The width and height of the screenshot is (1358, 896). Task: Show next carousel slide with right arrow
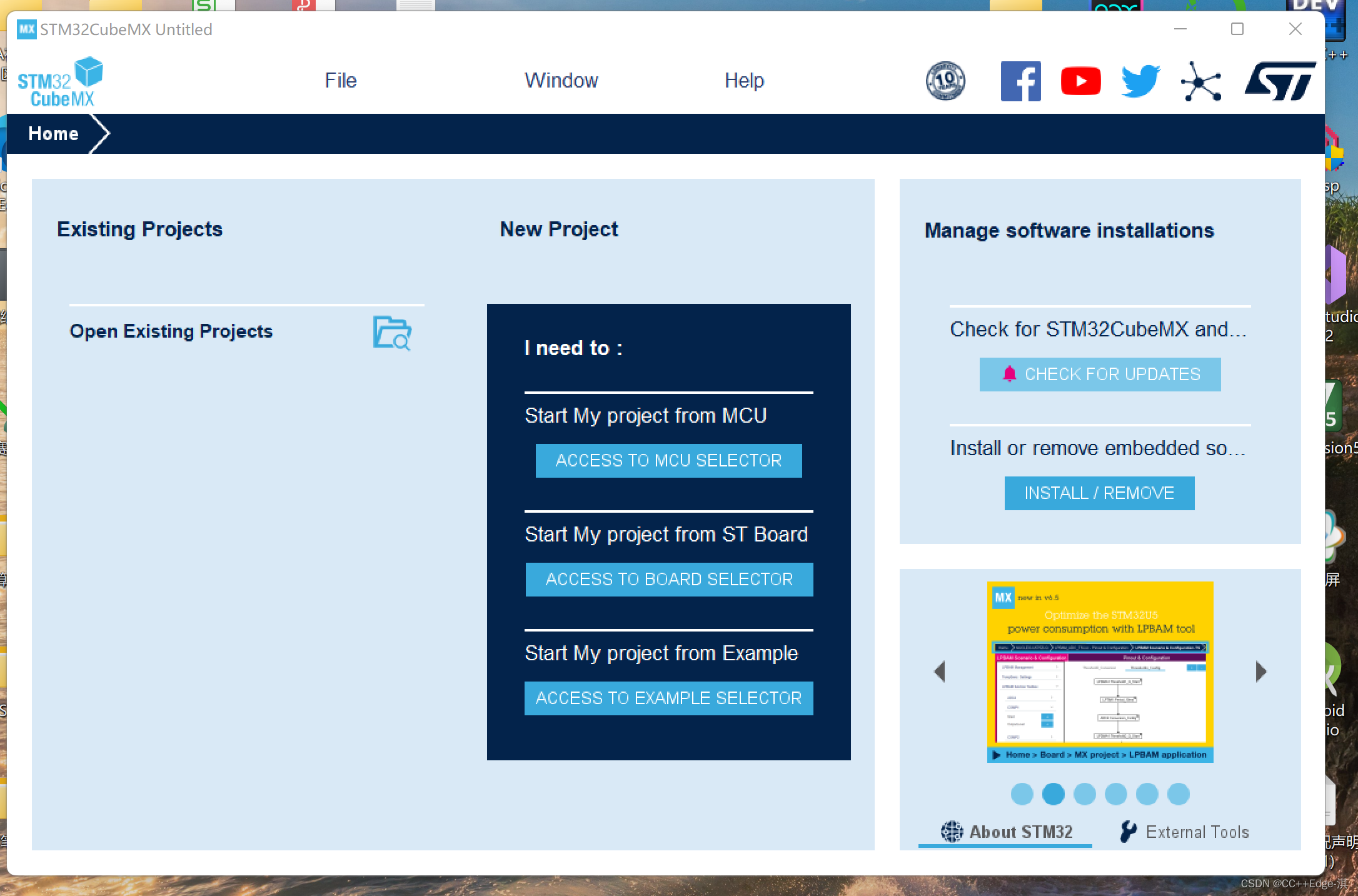click(1260, 672)
